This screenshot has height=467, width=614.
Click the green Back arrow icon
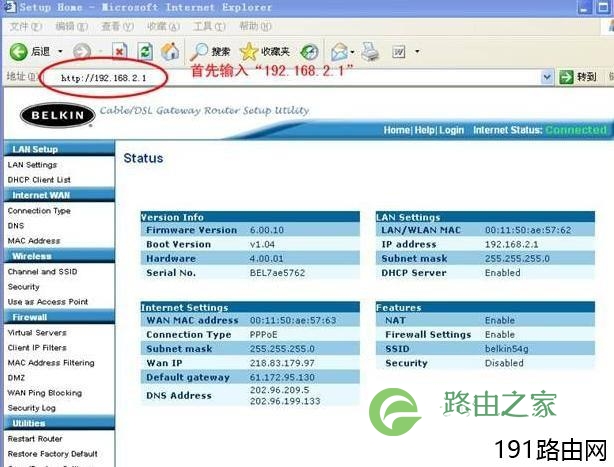pos(18,52)
